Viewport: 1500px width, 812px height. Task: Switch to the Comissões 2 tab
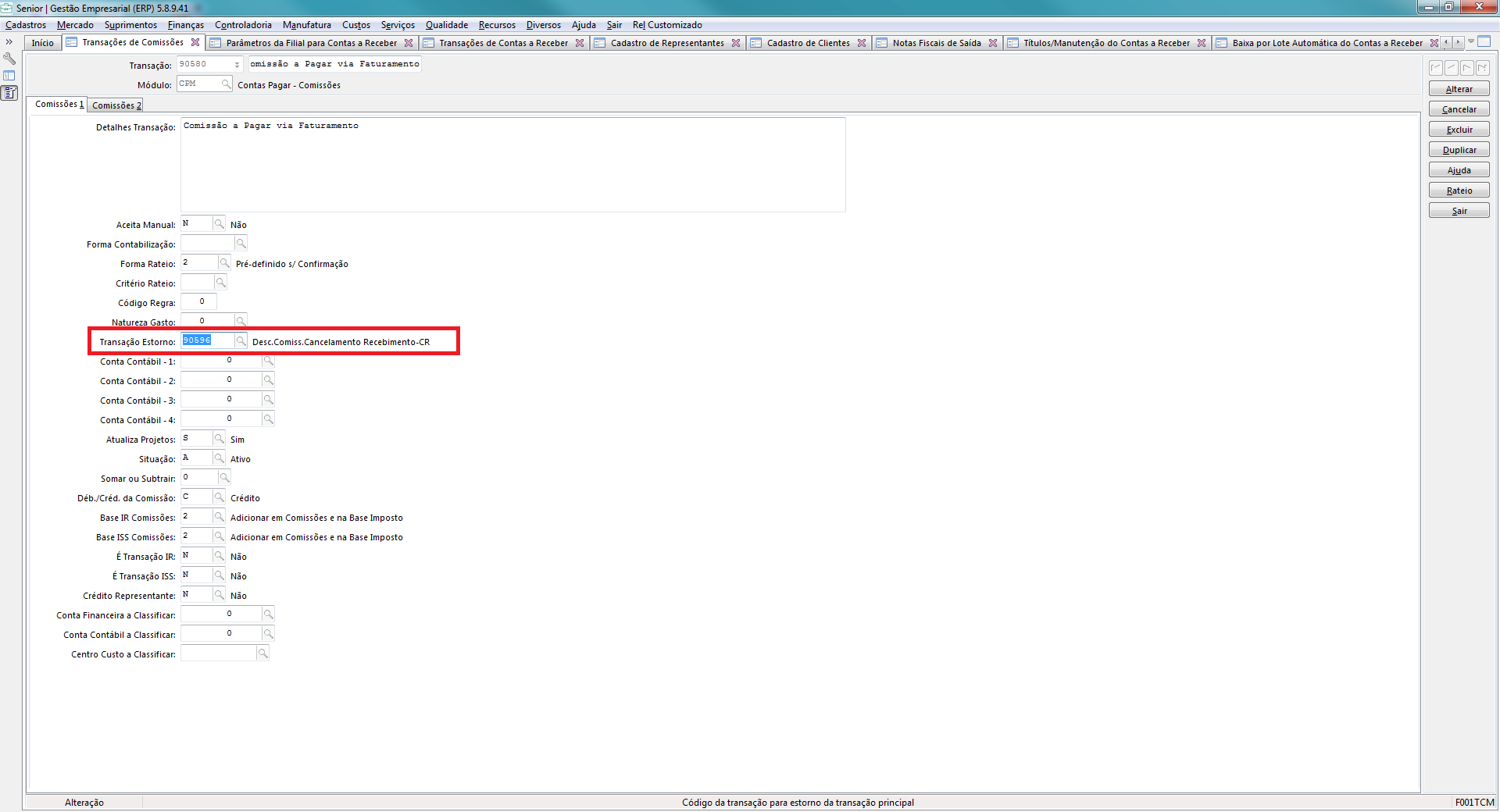point(116,105)
